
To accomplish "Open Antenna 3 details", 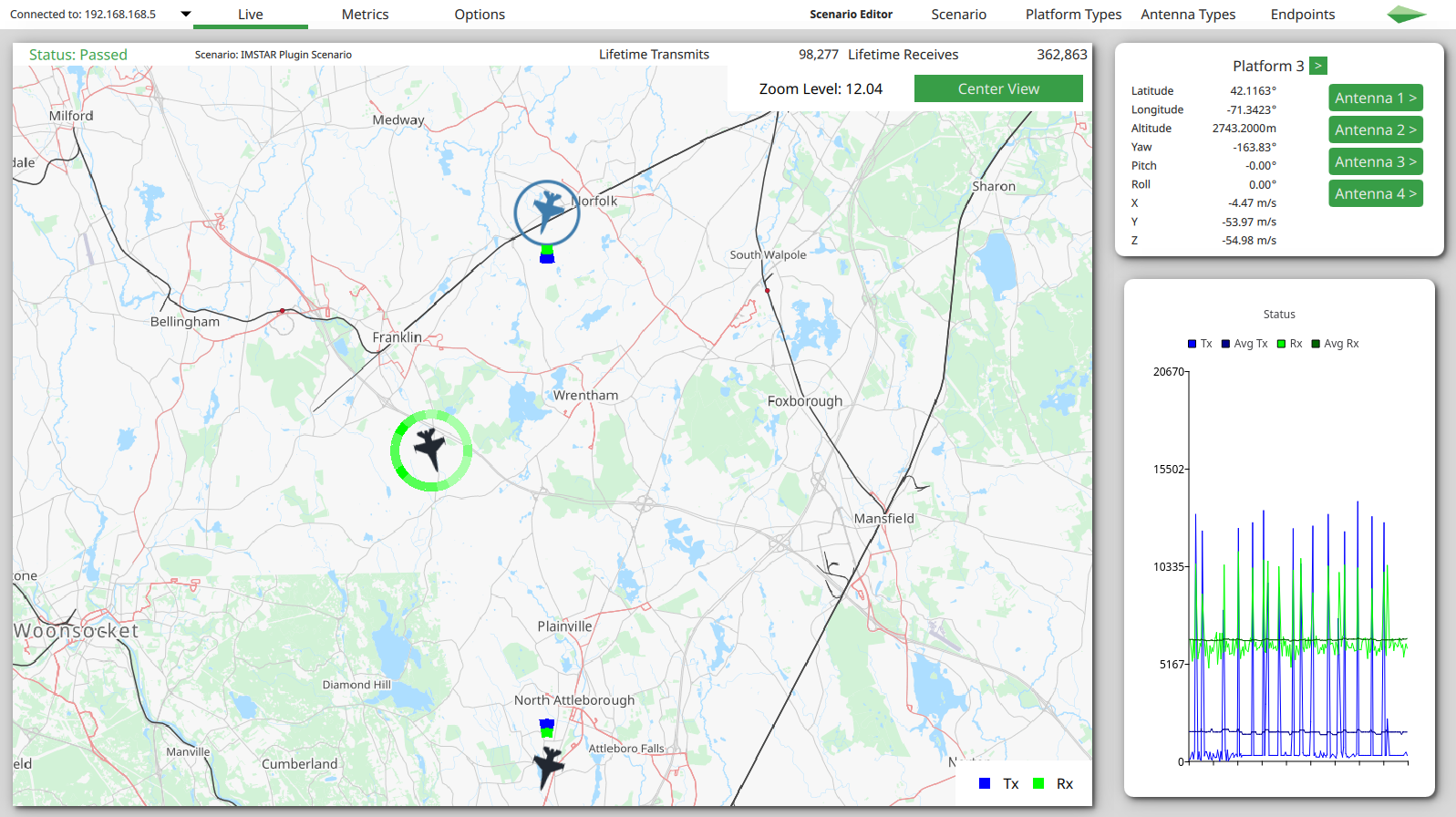I will [x=1375, y=162].
